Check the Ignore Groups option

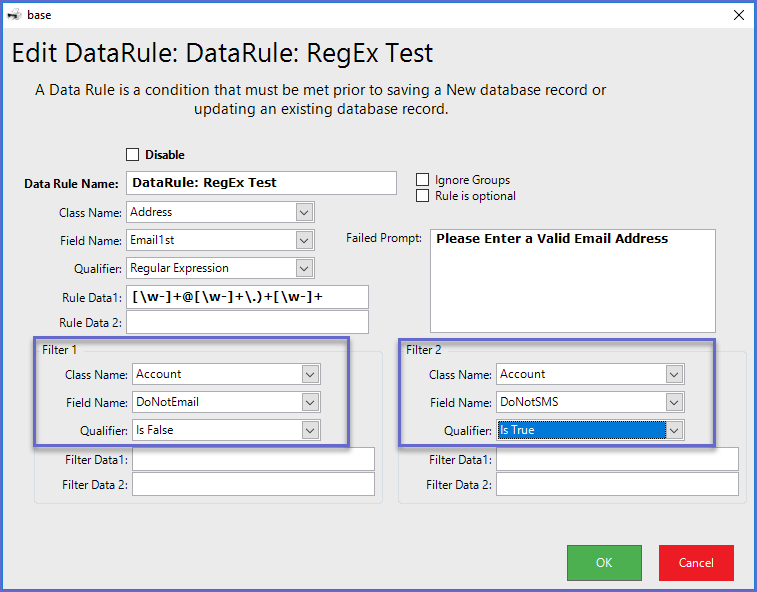click(422, 180)
